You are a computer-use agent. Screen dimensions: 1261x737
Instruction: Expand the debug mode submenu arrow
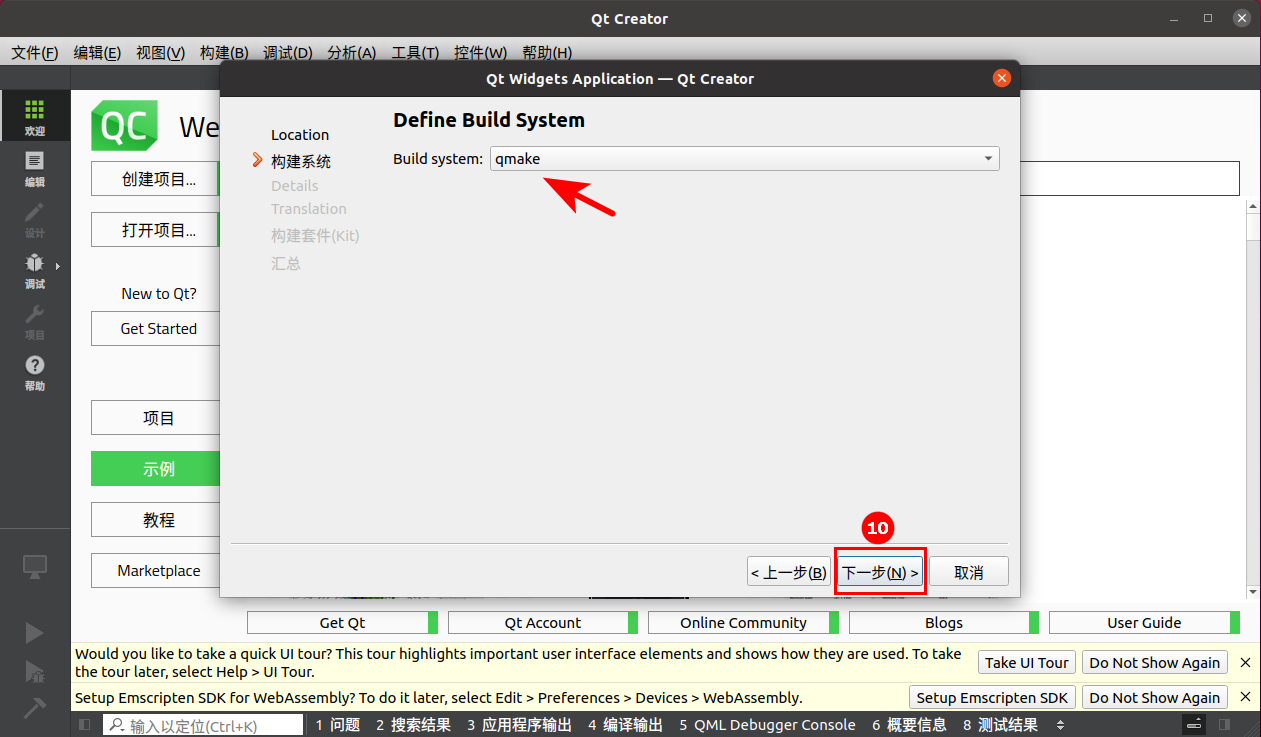(x=58, y=265)
